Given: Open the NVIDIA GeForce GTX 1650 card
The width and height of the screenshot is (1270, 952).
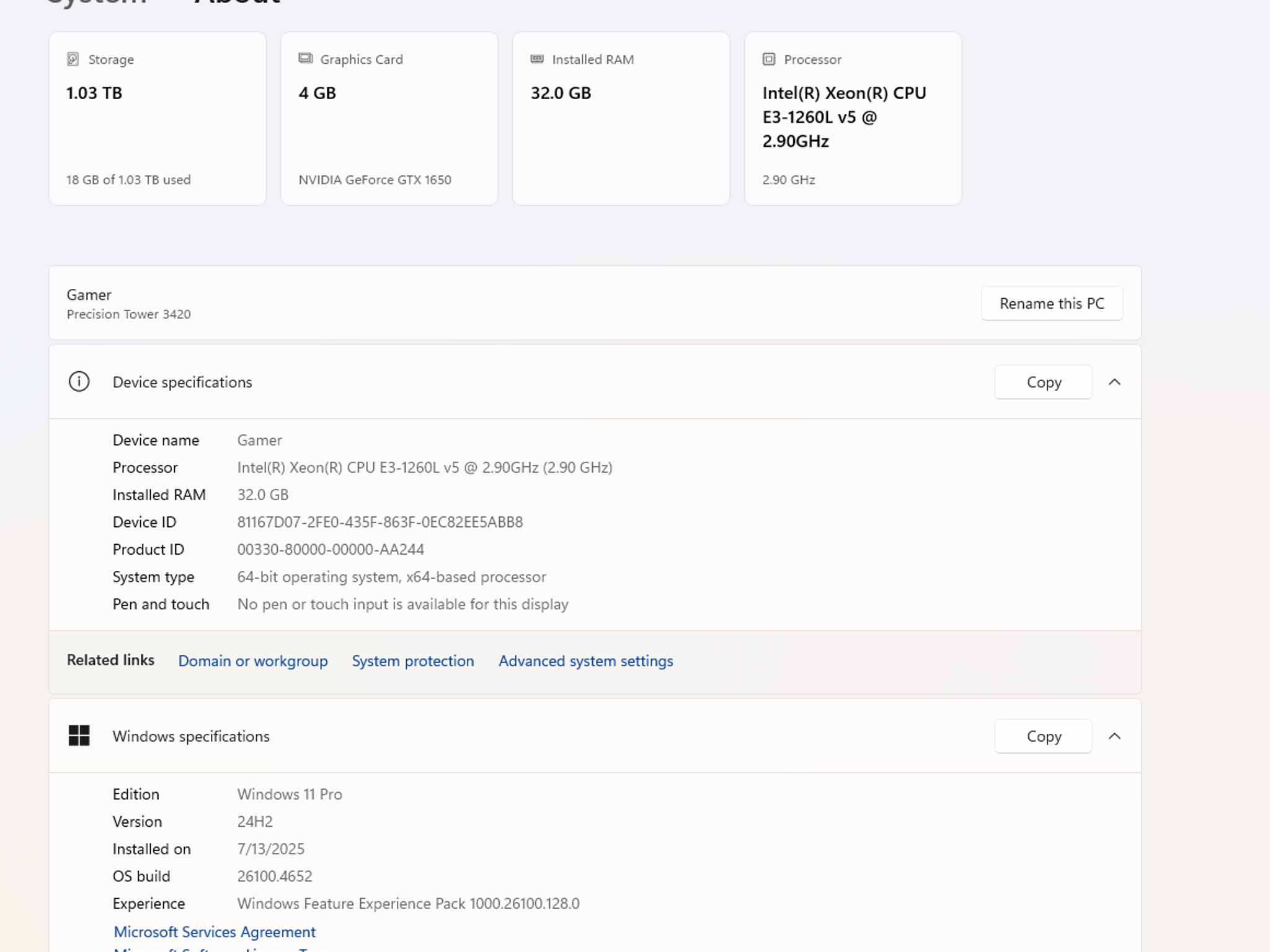Looking at the screenshot, I should click(389, 118).
